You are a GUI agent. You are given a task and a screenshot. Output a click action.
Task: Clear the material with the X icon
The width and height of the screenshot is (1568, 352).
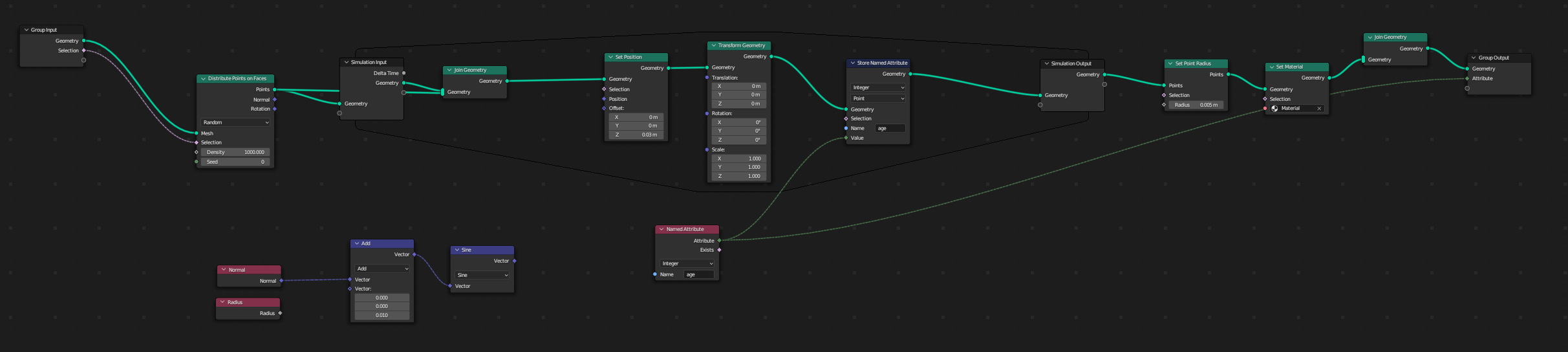[x=1319, y=109]
